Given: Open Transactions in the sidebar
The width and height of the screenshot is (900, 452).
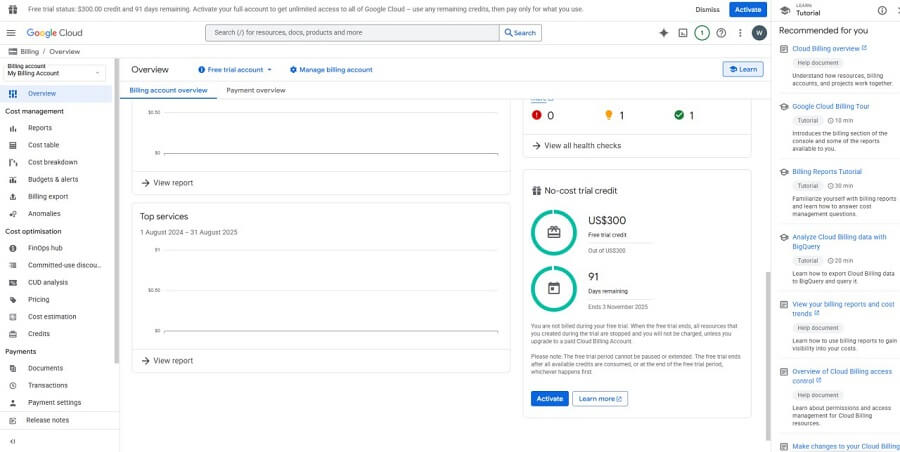Looking at the screenshot, I should click(x=48, y=385).
